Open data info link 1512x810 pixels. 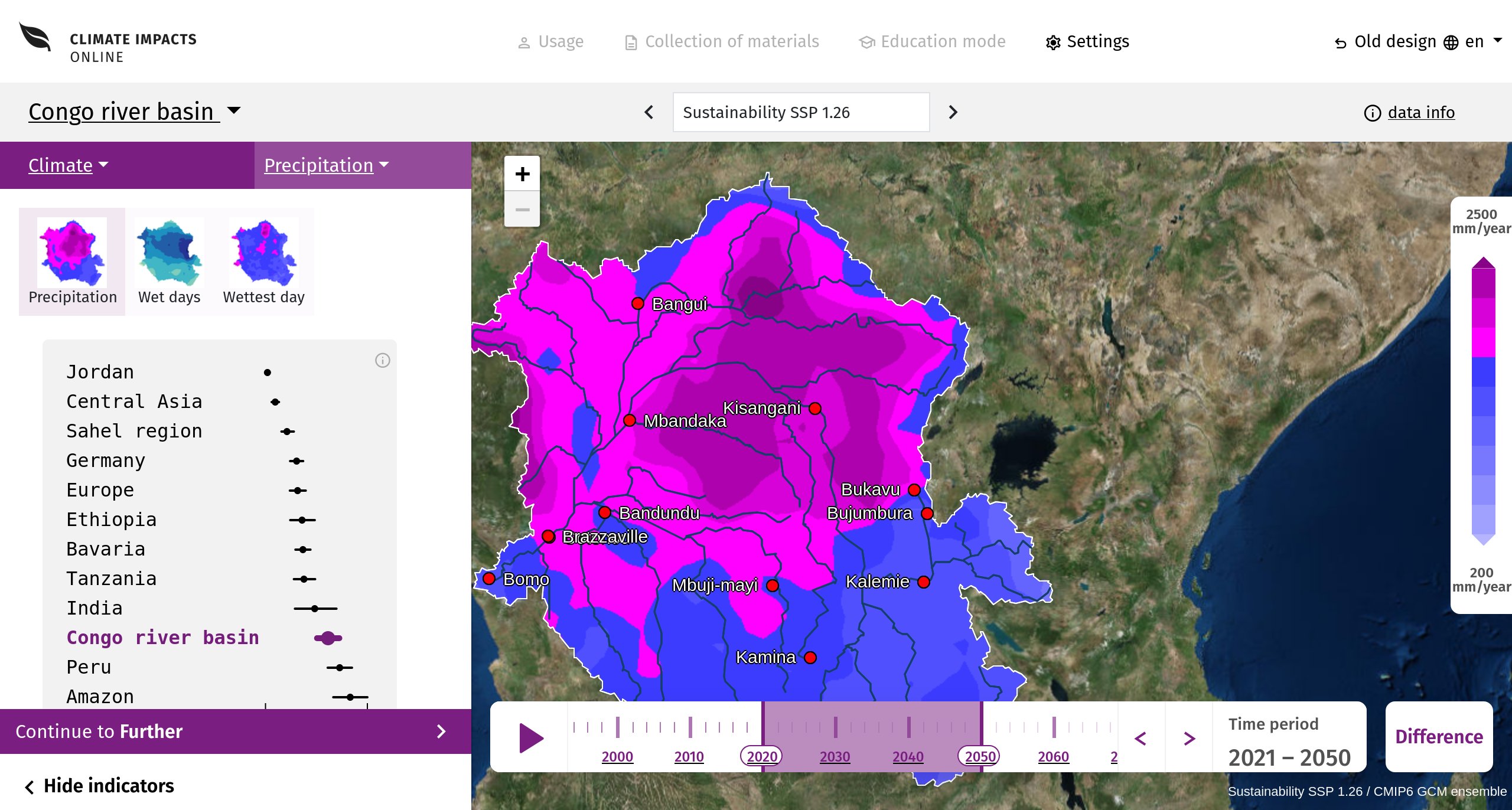1409,112
